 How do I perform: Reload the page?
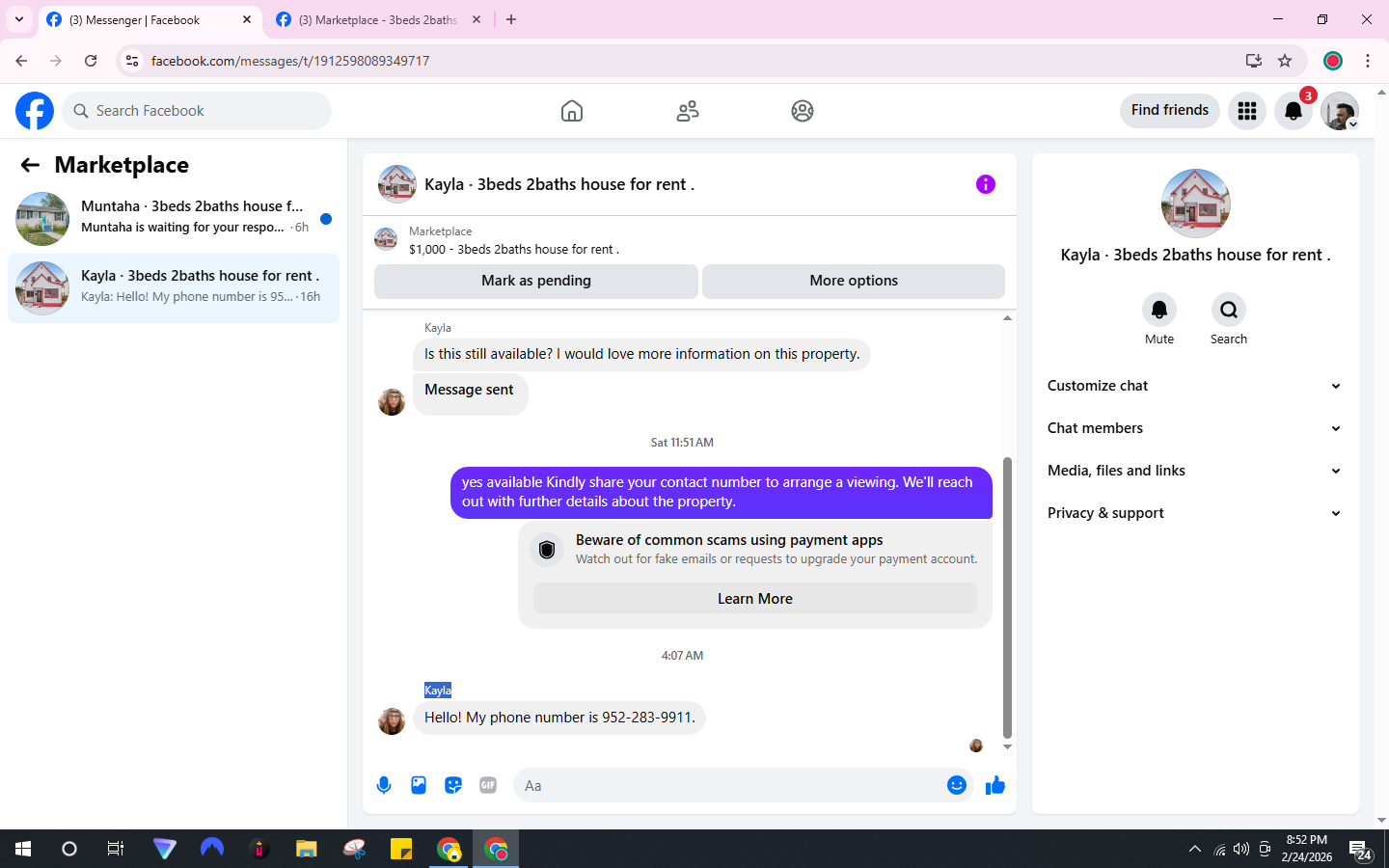point(91,61)
